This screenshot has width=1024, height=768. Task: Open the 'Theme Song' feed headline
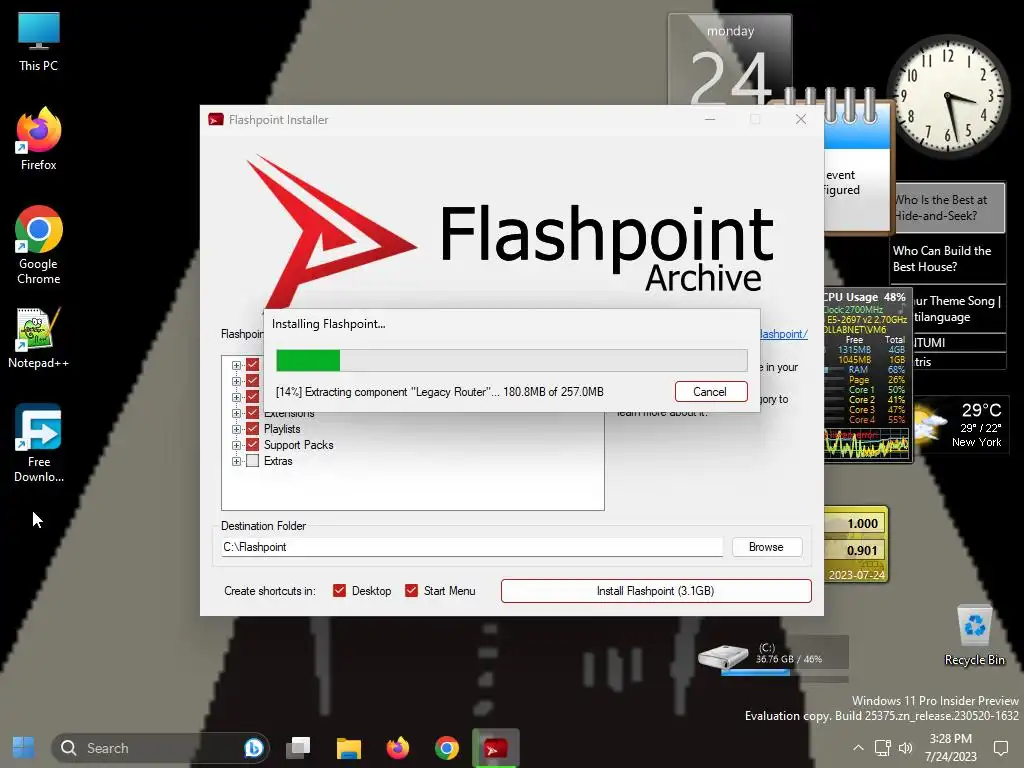point(957,309)
